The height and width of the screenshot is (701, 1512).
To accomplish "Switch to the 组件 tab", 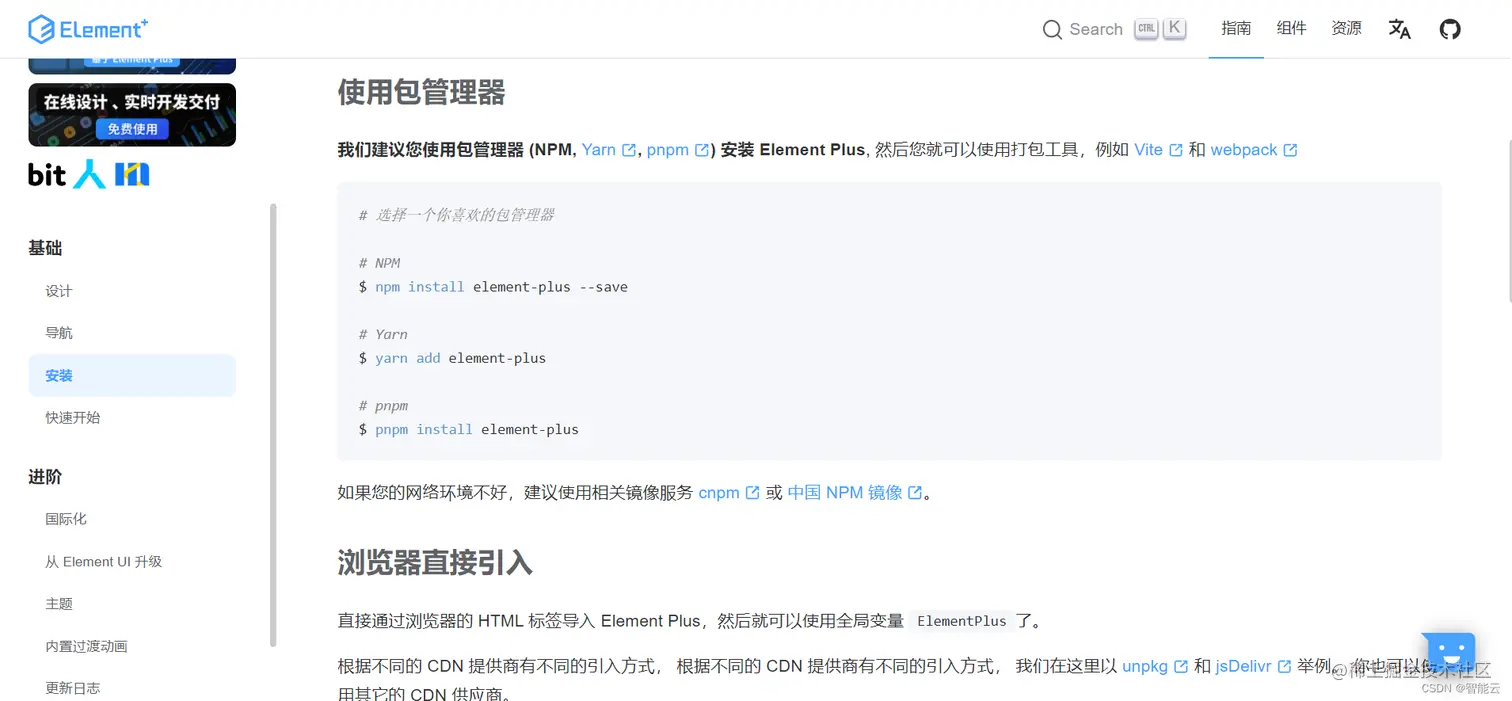I will tap(1291, 29).
